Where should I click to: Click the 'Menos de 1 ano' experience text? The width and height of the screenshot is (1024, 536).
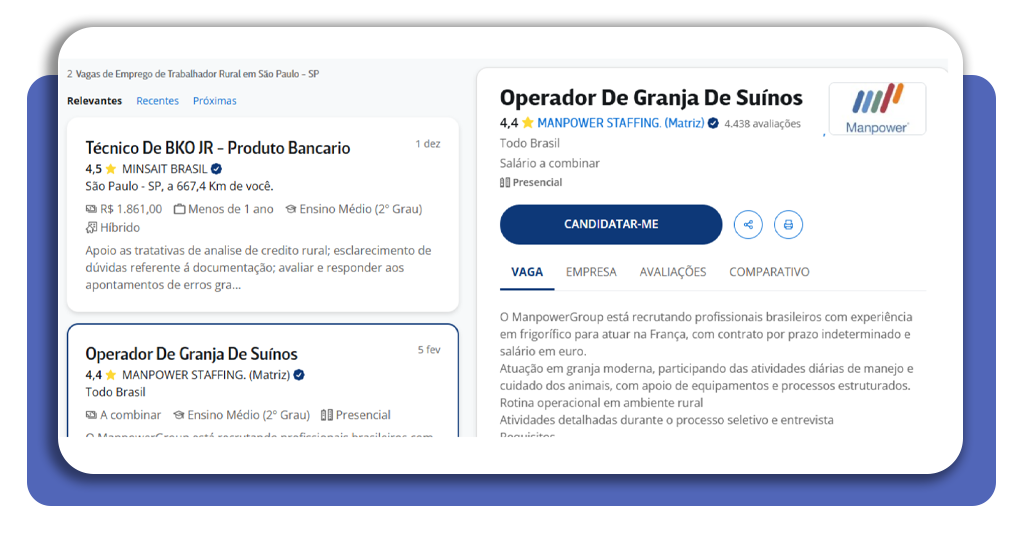[x=231, y=209]
